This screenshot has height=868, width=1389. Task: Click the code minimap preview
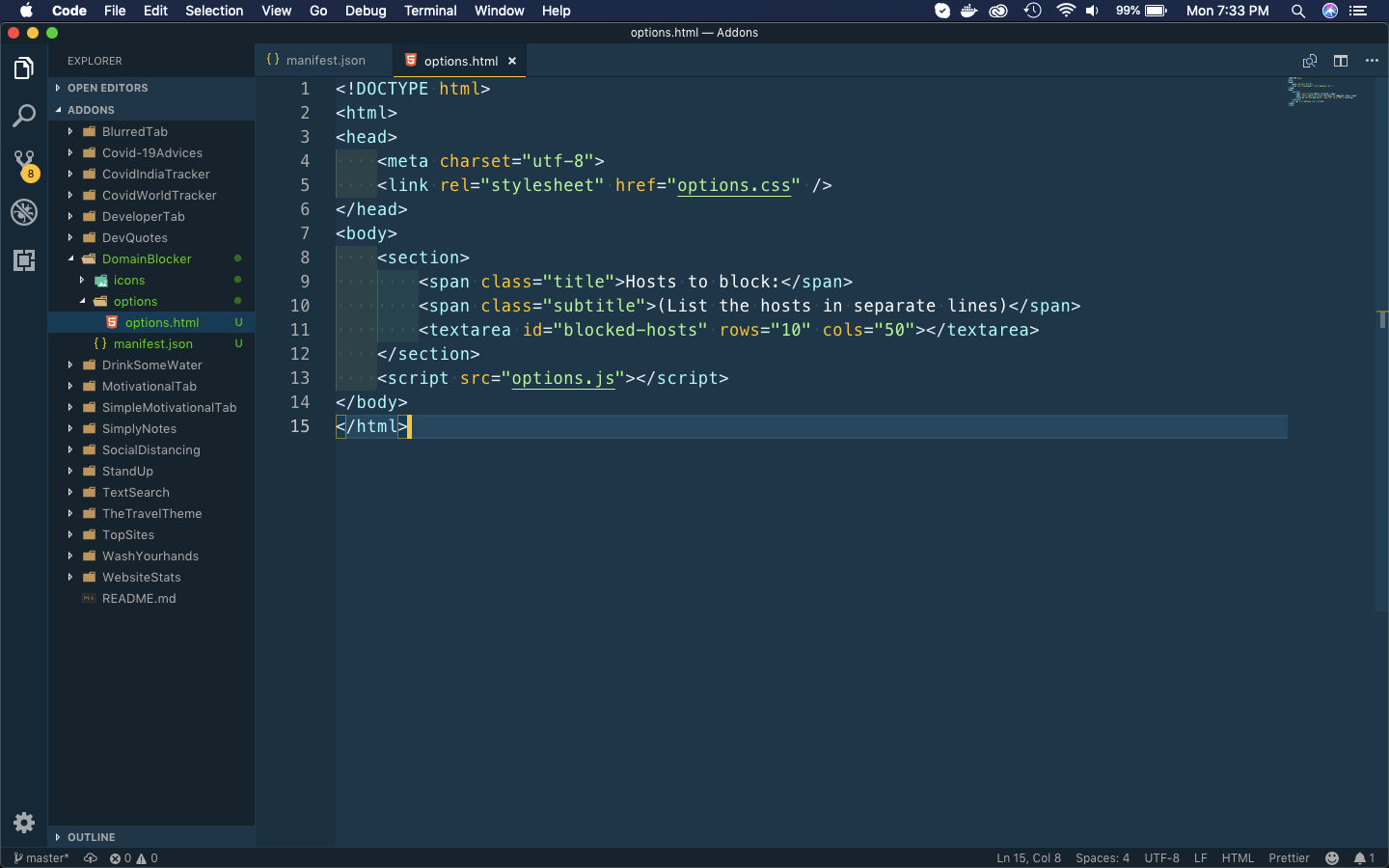pos(1321,92)
